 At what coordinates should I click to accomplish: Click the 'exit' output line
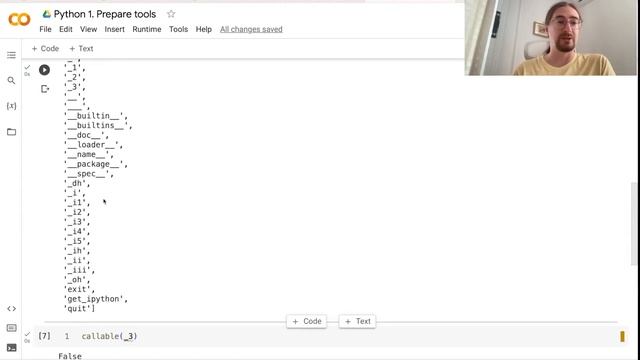coord(79,289)
